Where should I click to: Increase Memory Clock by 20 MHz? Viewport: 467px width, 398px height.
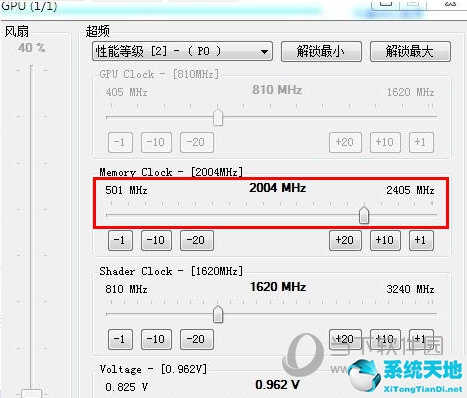(345, 240)
